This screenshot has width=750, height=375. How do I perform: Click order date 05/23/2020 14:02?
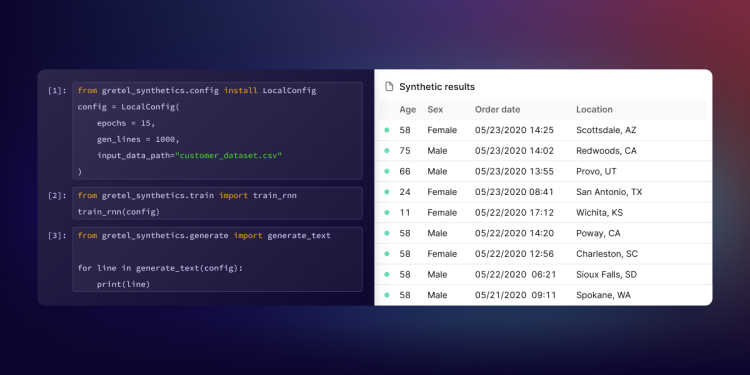click(514, 151)
